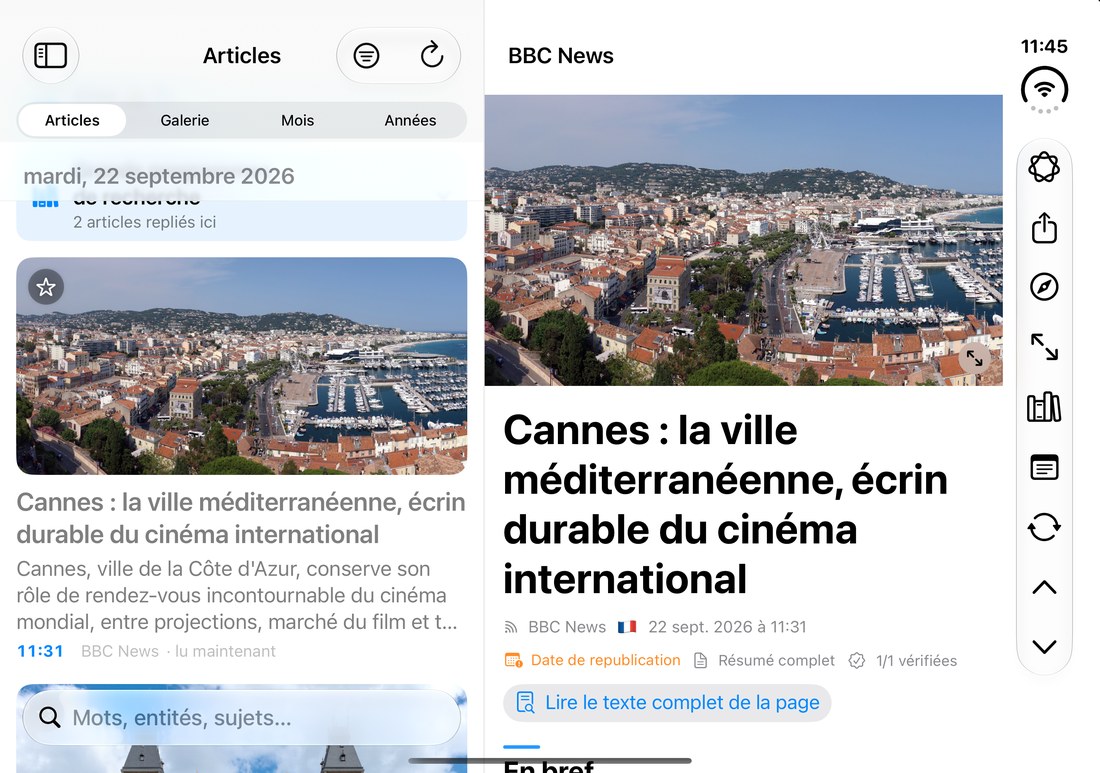Click the Cannes hero image in reader
Screen dimensions: 1100x773
coord(744,240)
